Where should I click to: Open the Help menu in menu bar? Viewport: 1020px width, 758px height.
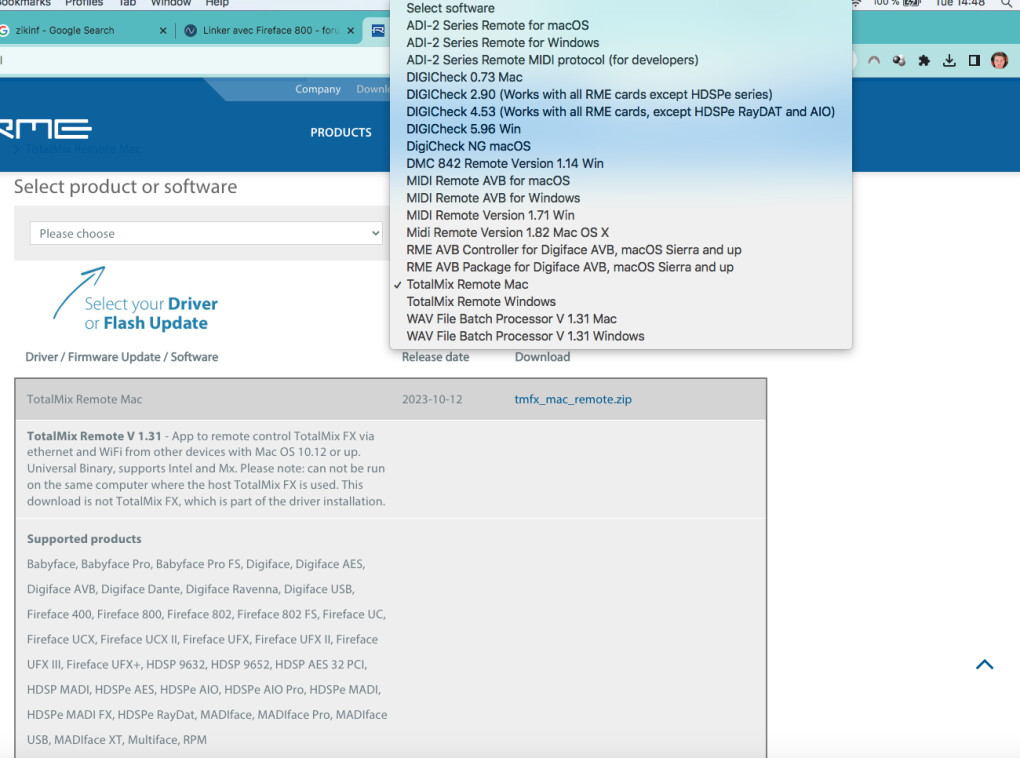[x=217, y=3]
